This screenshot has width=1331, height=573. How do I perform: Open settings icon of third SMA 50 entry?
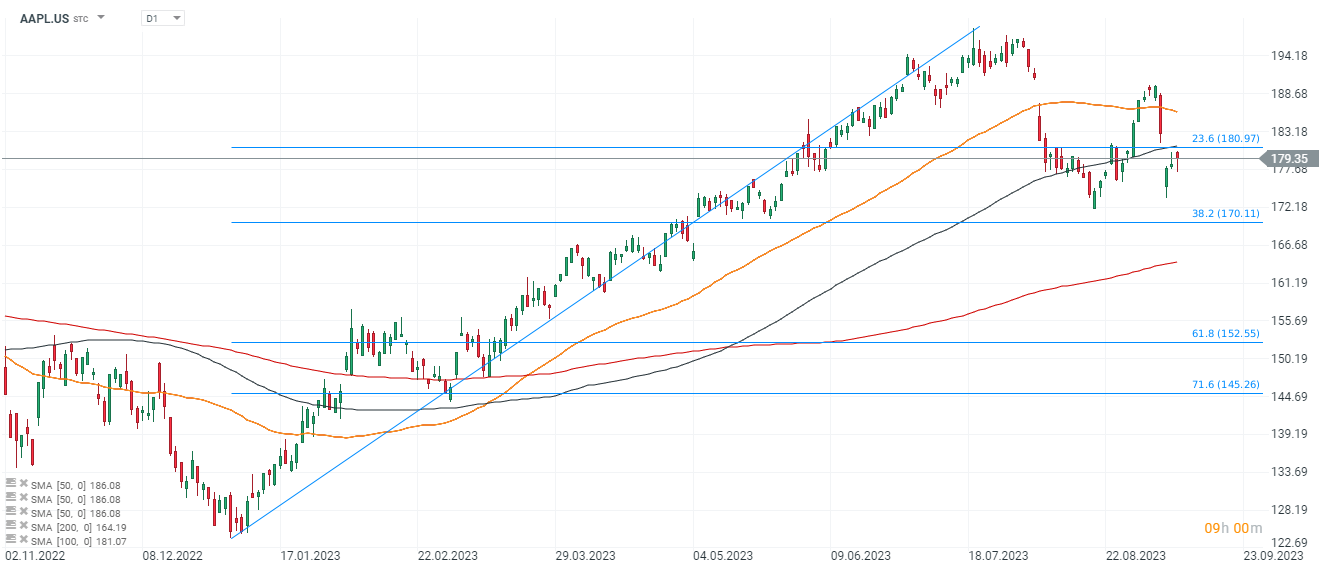(x=11, y=512)
